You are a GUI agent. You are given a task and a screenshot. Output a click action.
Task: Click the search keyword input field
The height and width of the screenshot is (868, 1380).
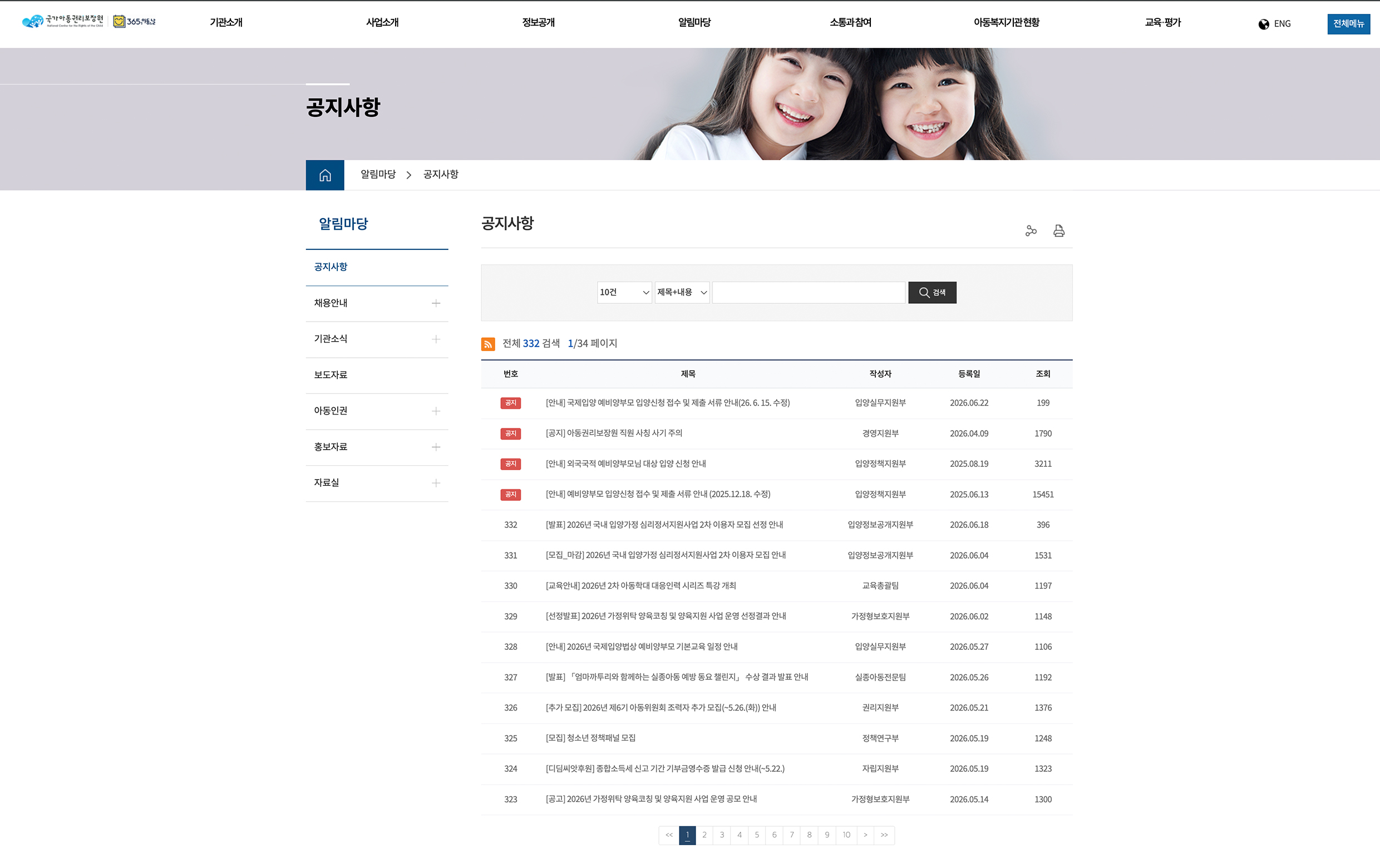(809, 292)
